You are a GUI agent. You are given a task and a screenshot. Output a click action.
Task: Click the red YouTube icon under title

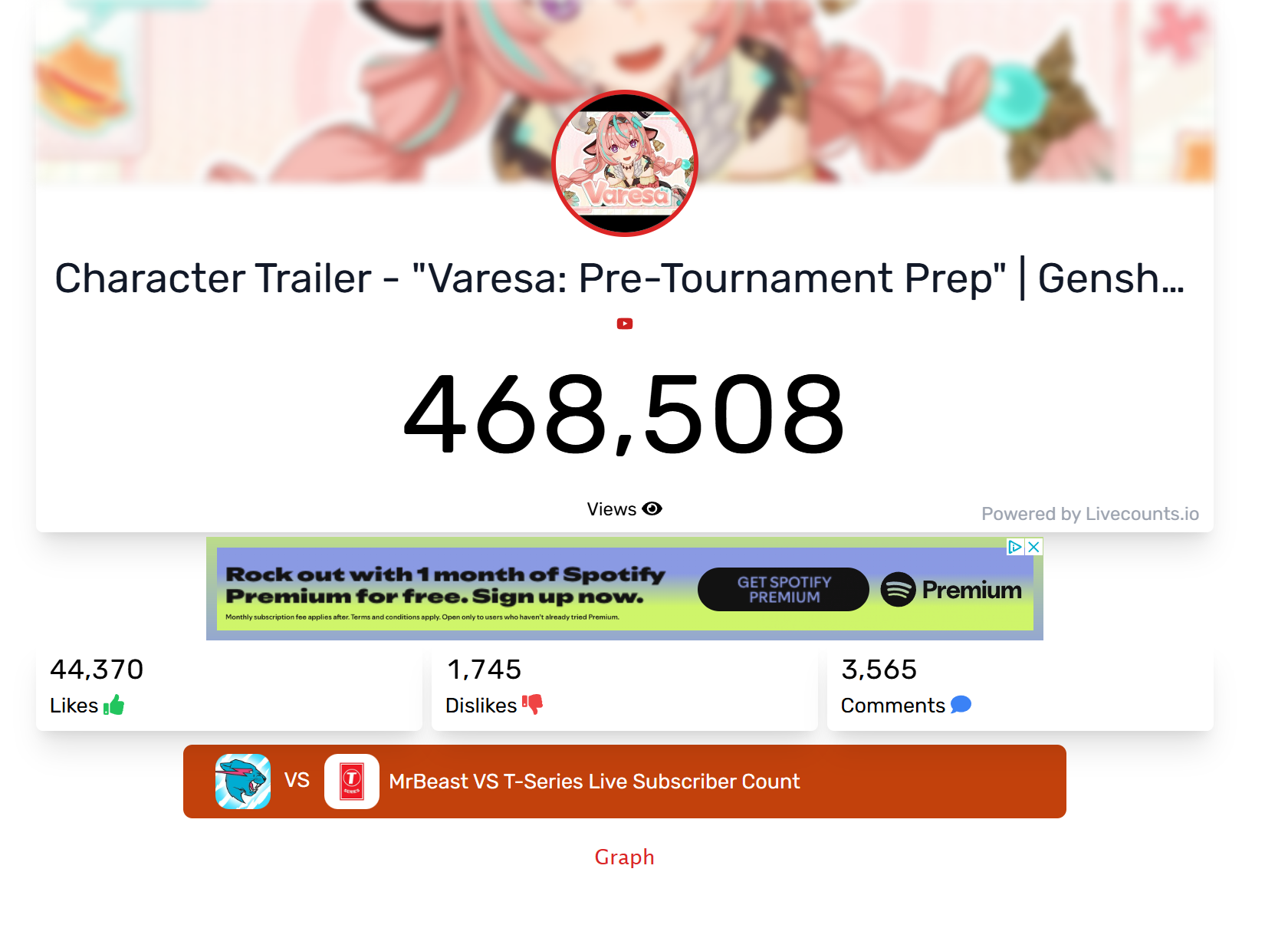pyautogui.click(x=625, y=324)
